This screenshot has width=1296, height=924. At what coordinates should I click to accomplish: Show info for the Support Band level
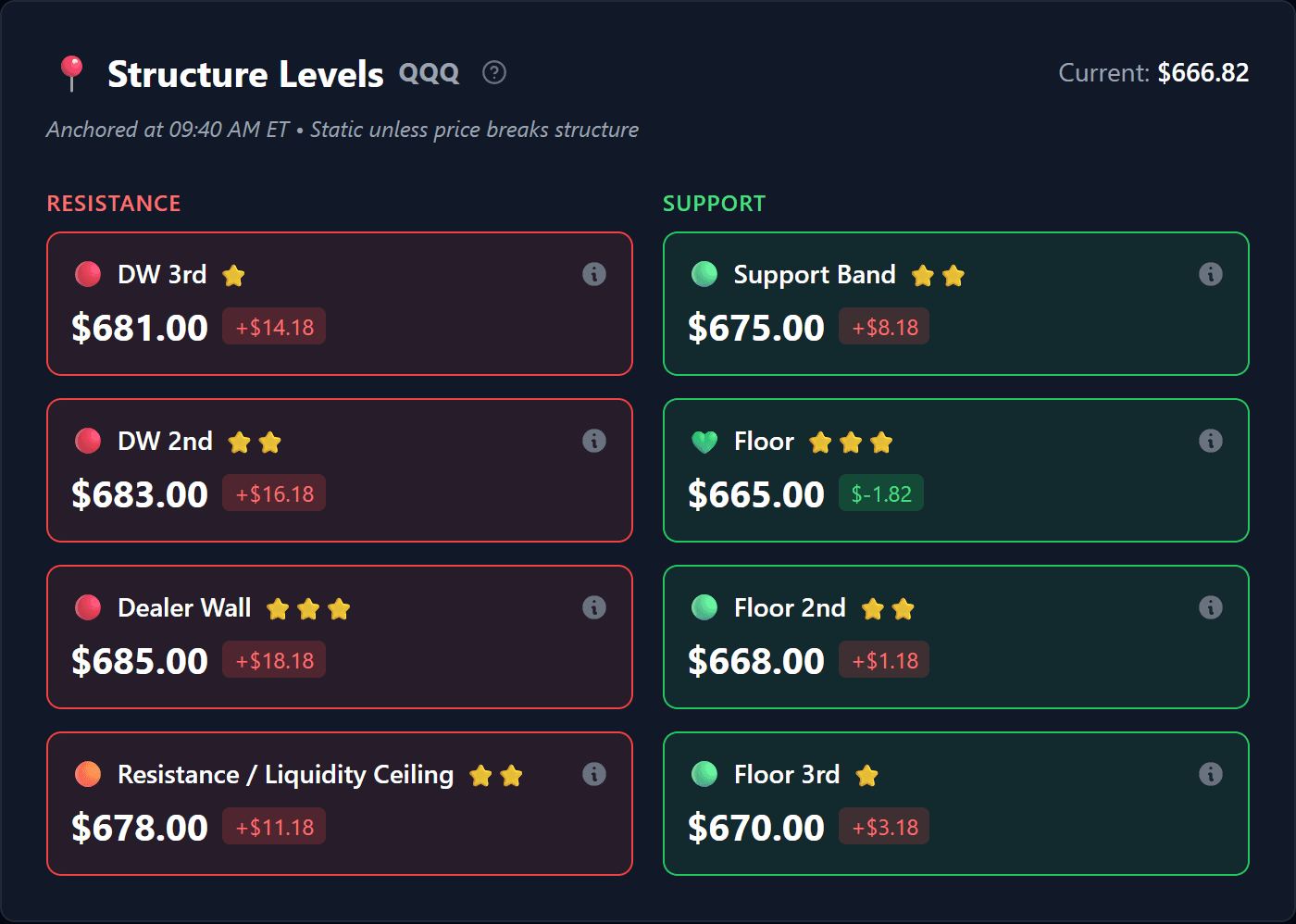[1211, 274]
